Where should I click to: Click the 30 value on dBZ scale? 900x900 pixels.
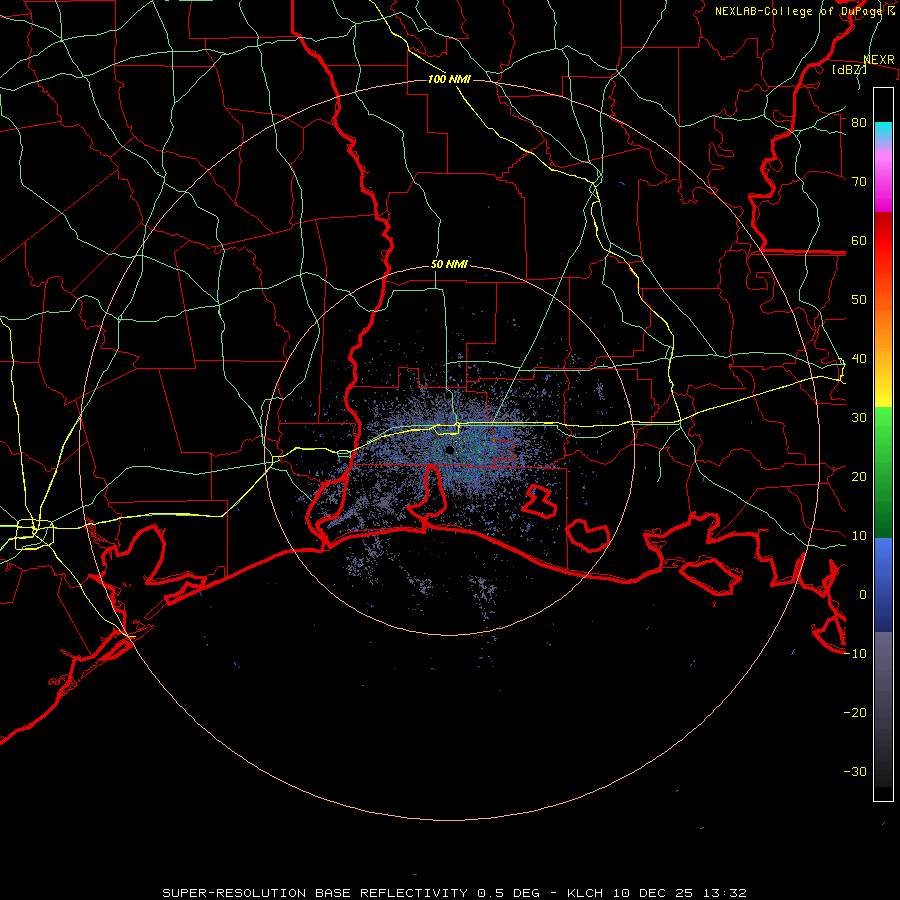coord(859,418)
